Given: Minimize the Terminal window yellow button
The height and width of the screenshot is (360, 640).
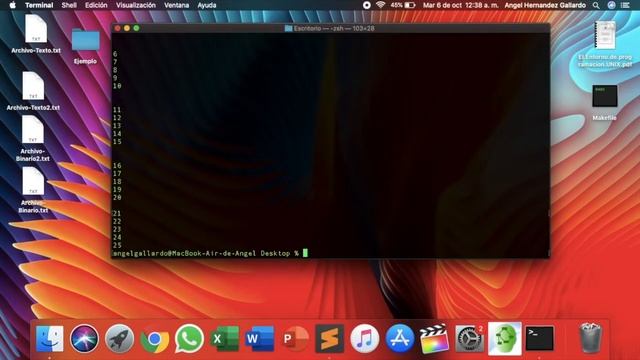Looking at the screenshot, I should (x=127, y=28).
